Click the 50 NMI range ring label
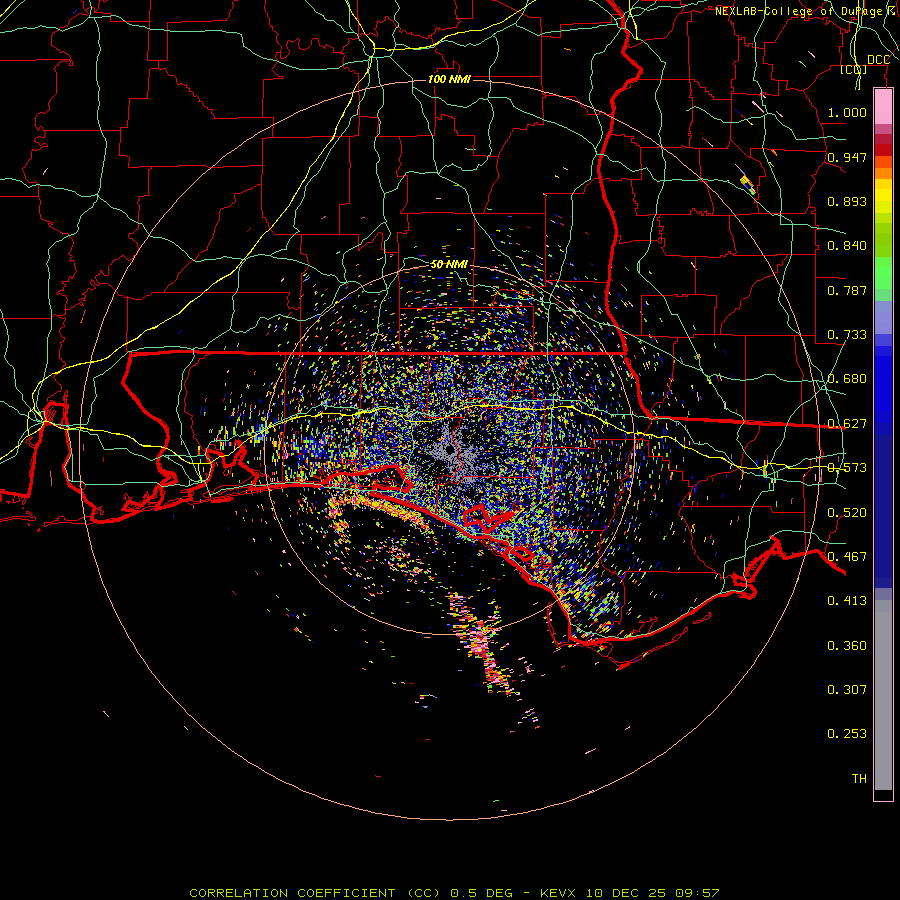 click(x=449, y=265)
